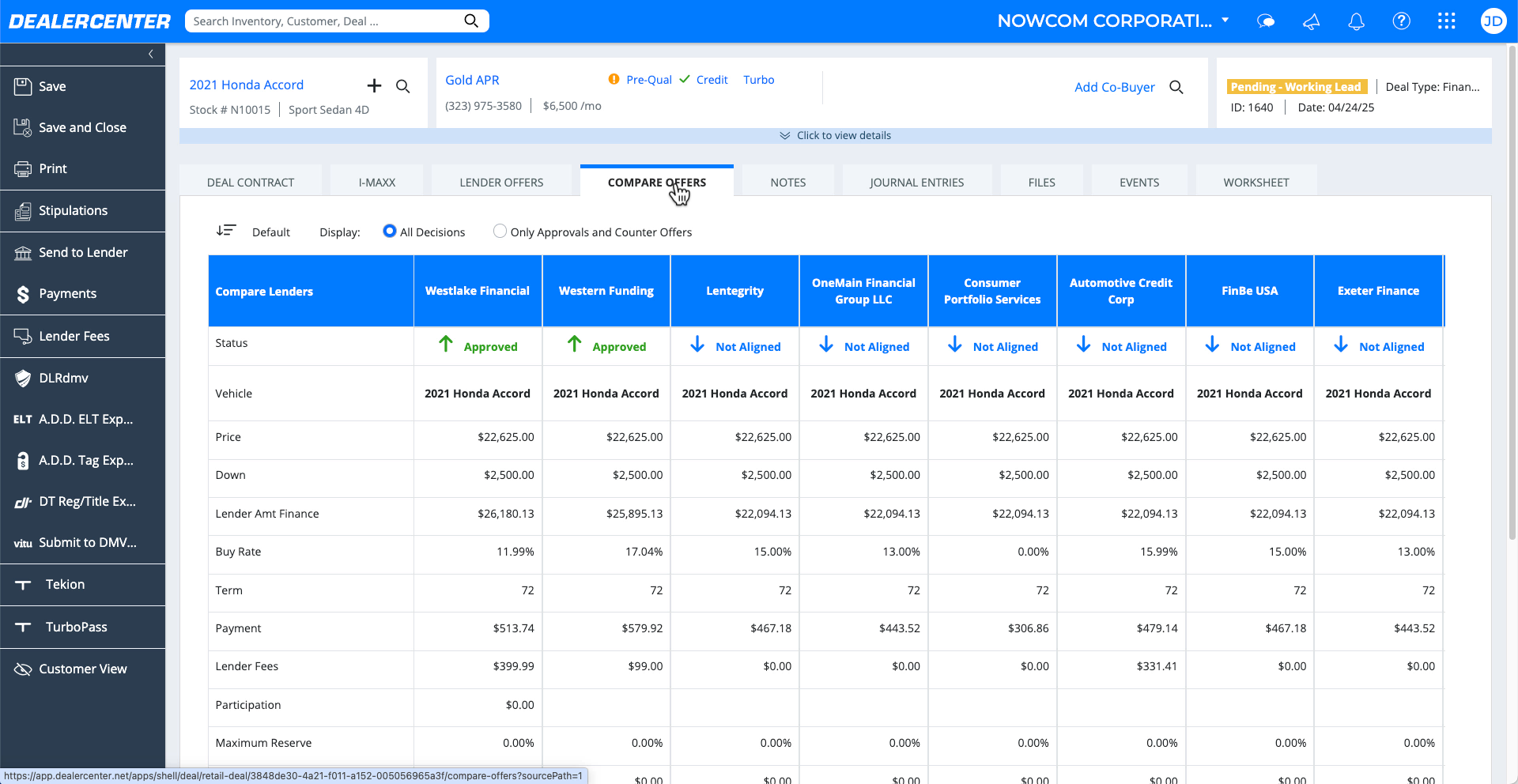Click the Save disk icon in the sidebar
The width and height of the screenshot is (1518, 784).
(23, 86)
